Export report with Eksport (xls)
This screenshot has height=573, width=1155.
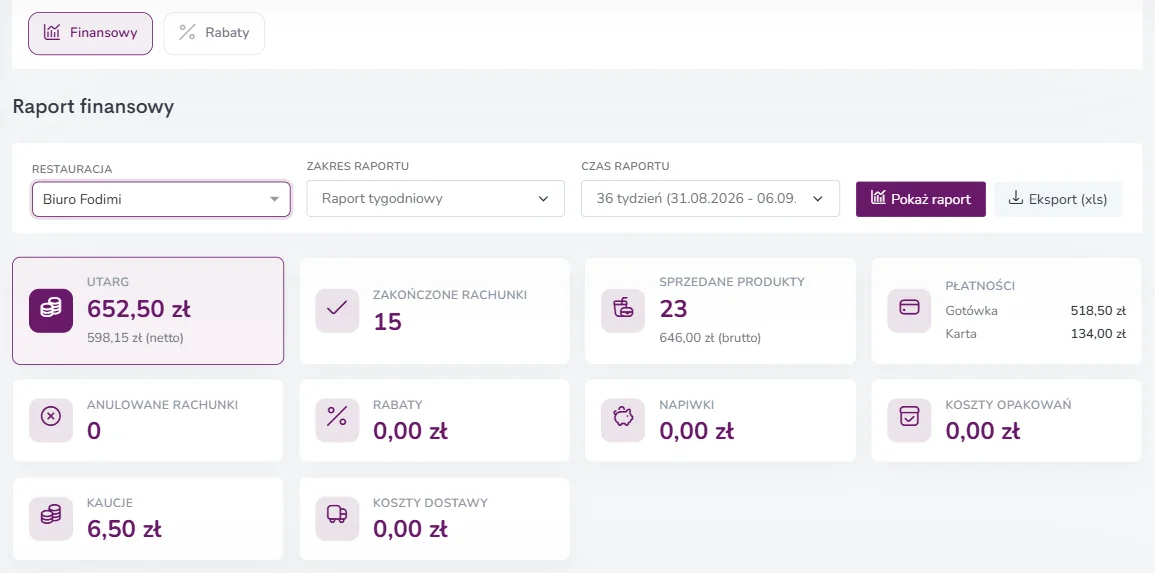pos(1058,199)
